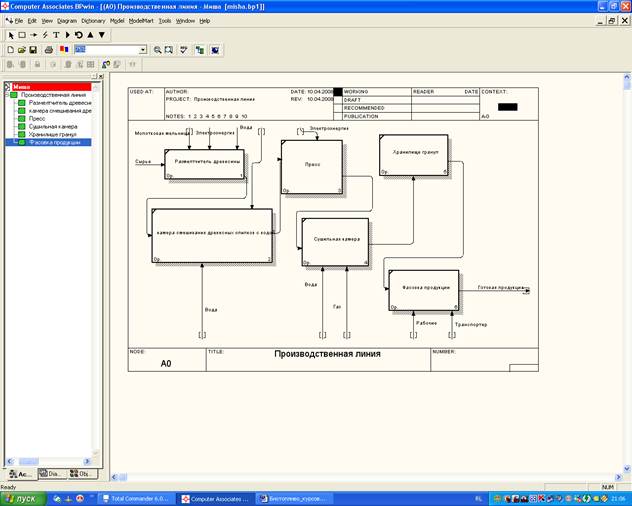632x506 pixels.
Task: Switch to Total Commander taskbar button
Action: [x=136, y=499]
